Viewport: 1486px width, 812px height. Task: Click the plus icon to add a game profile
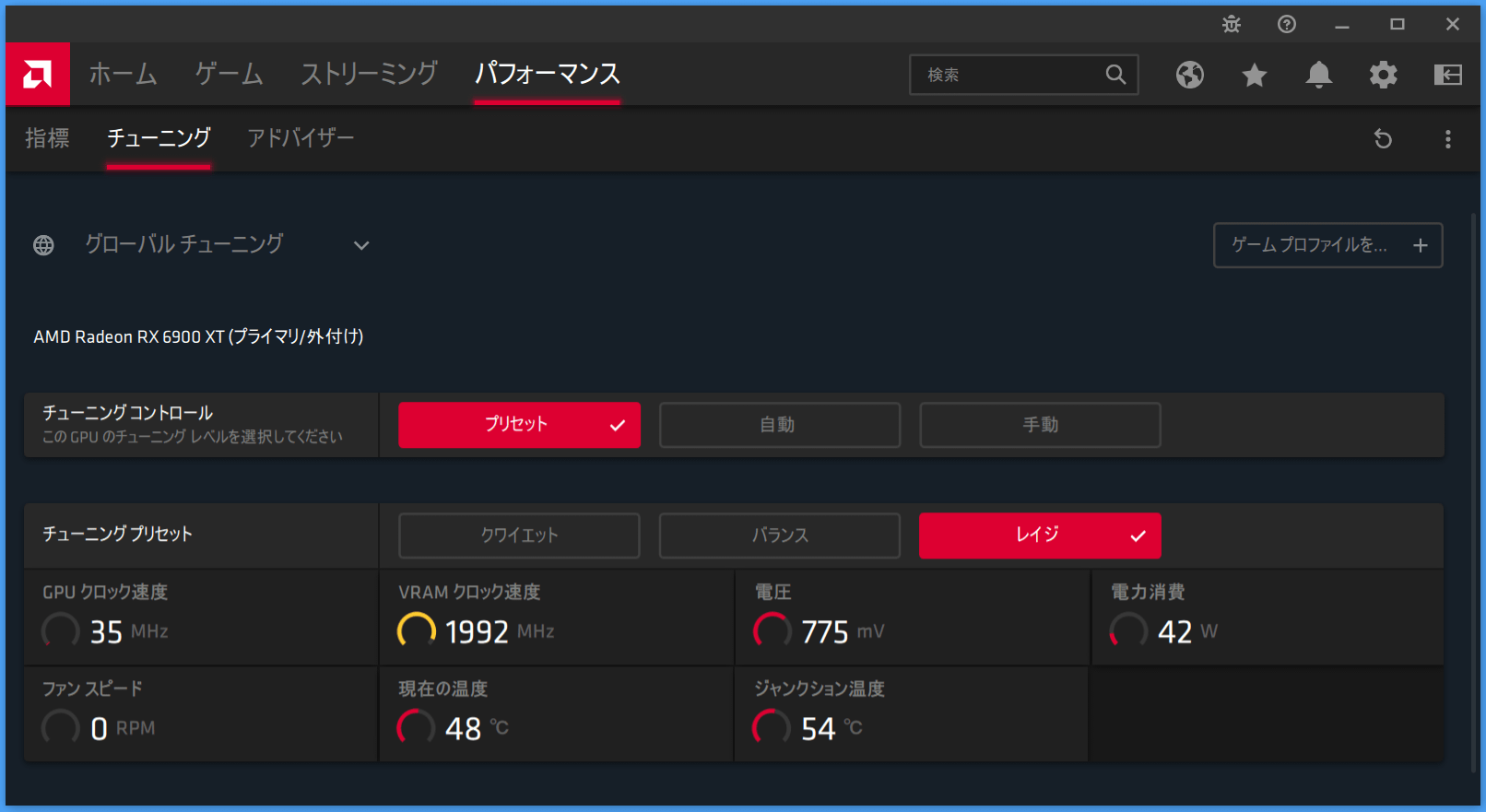(1421, 245)
